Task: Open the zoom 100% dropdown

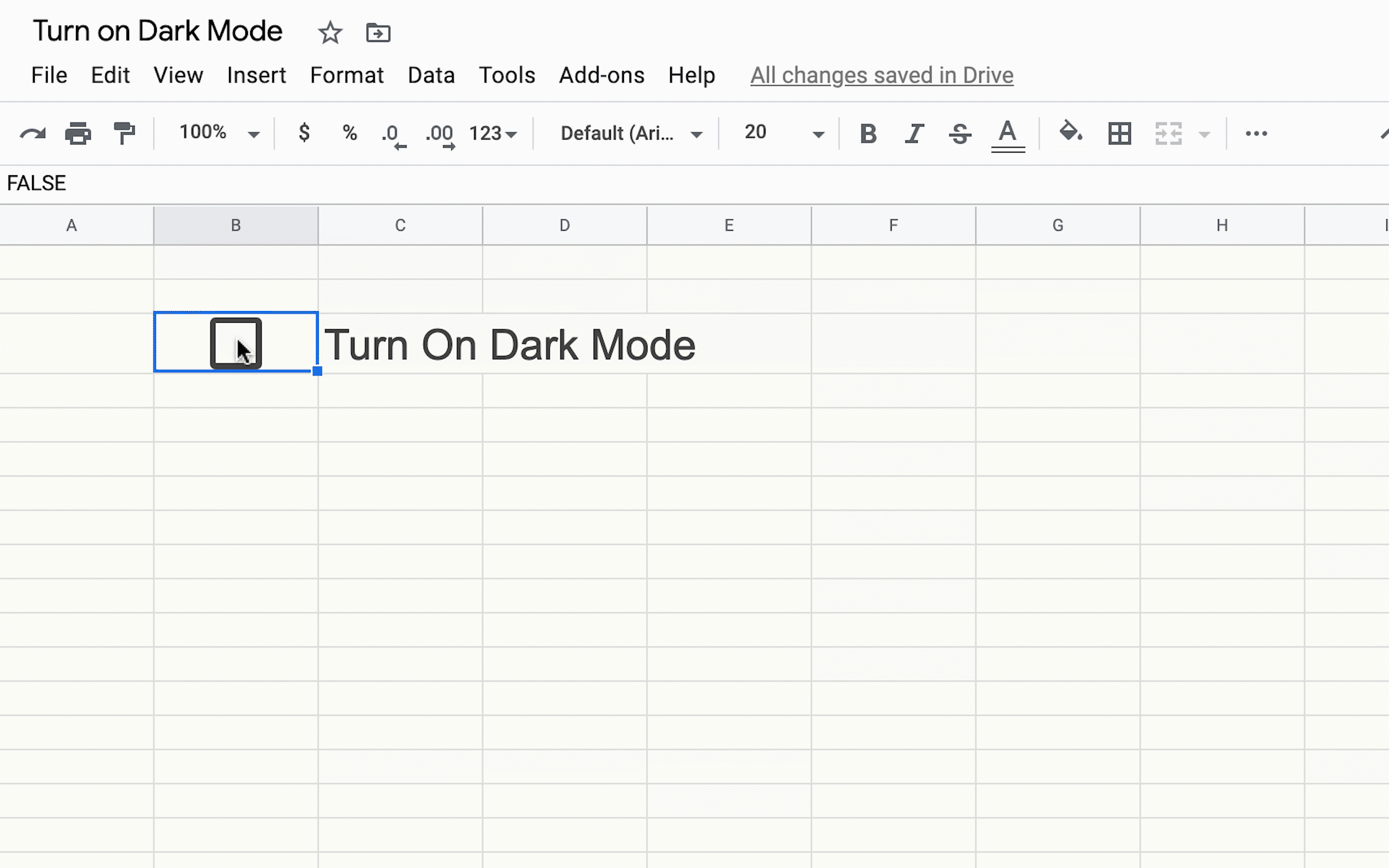Action: tap(219, 133)
